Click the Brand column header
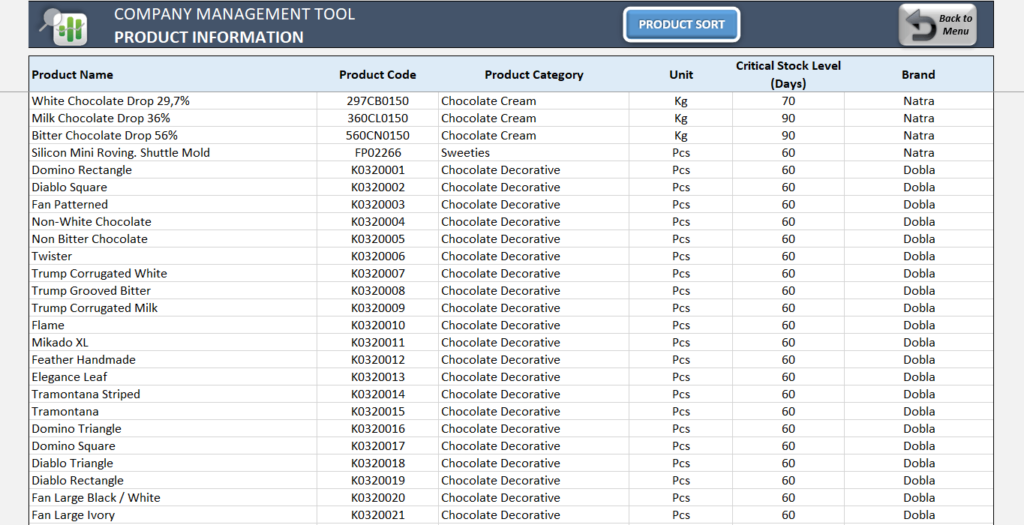 [x=918, y=75]
